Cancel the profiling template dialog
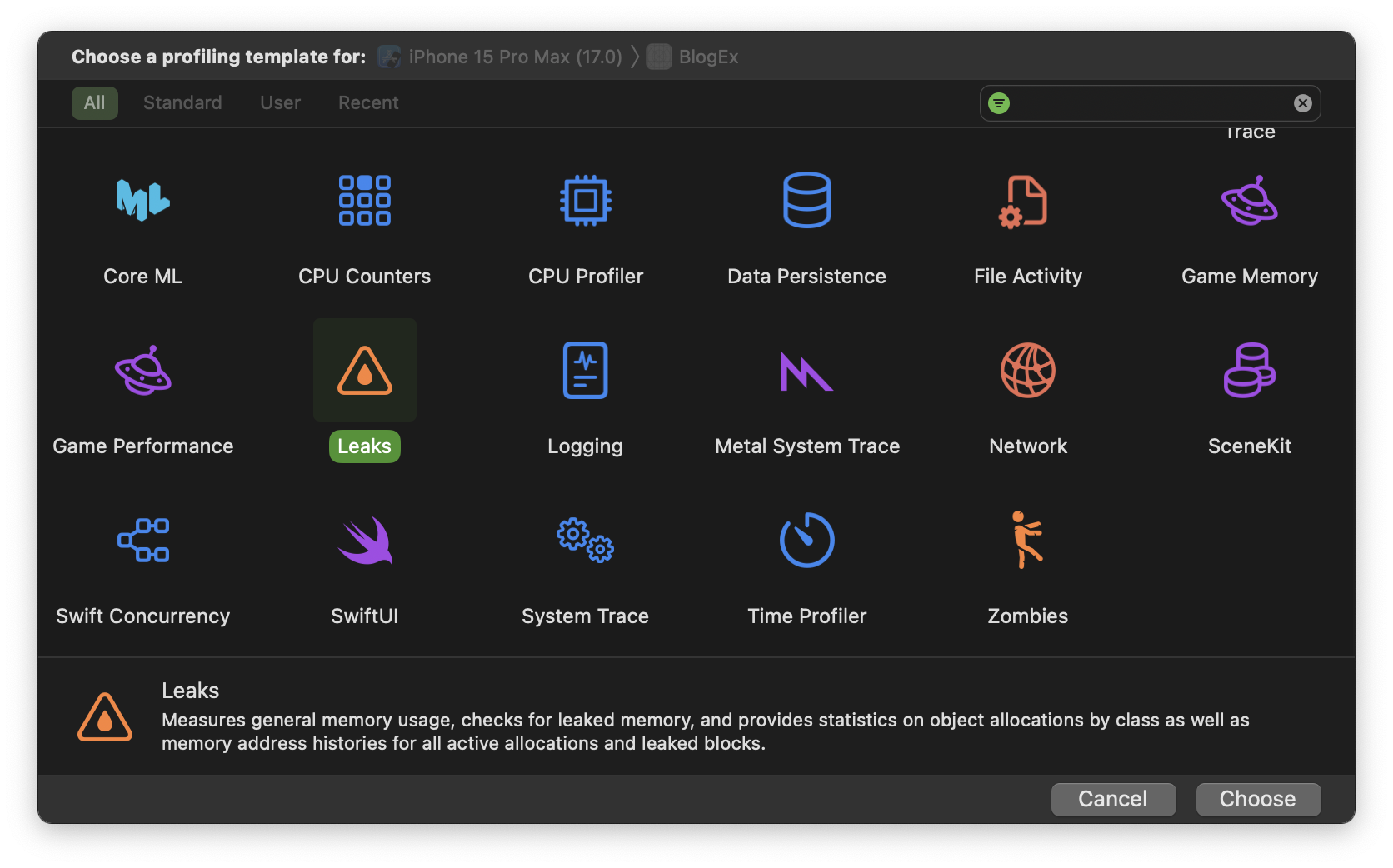Screen dimensions: 1393x868 [1114, 800]
